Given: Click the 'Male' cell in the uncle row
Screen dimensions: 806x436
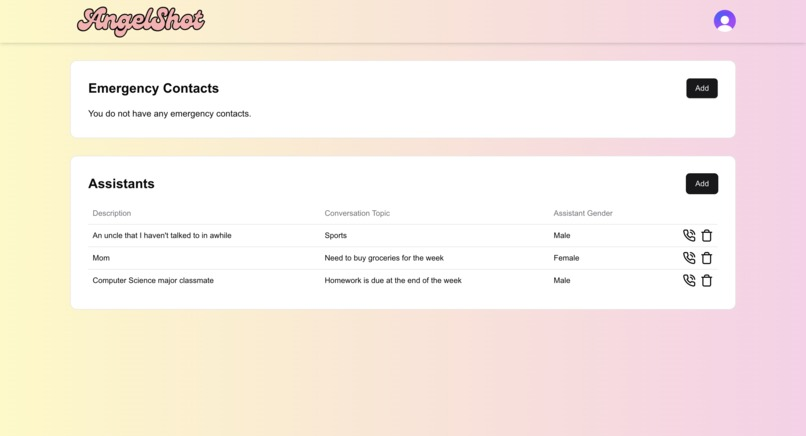Looking at the screenshot, I should coord(562,235).
